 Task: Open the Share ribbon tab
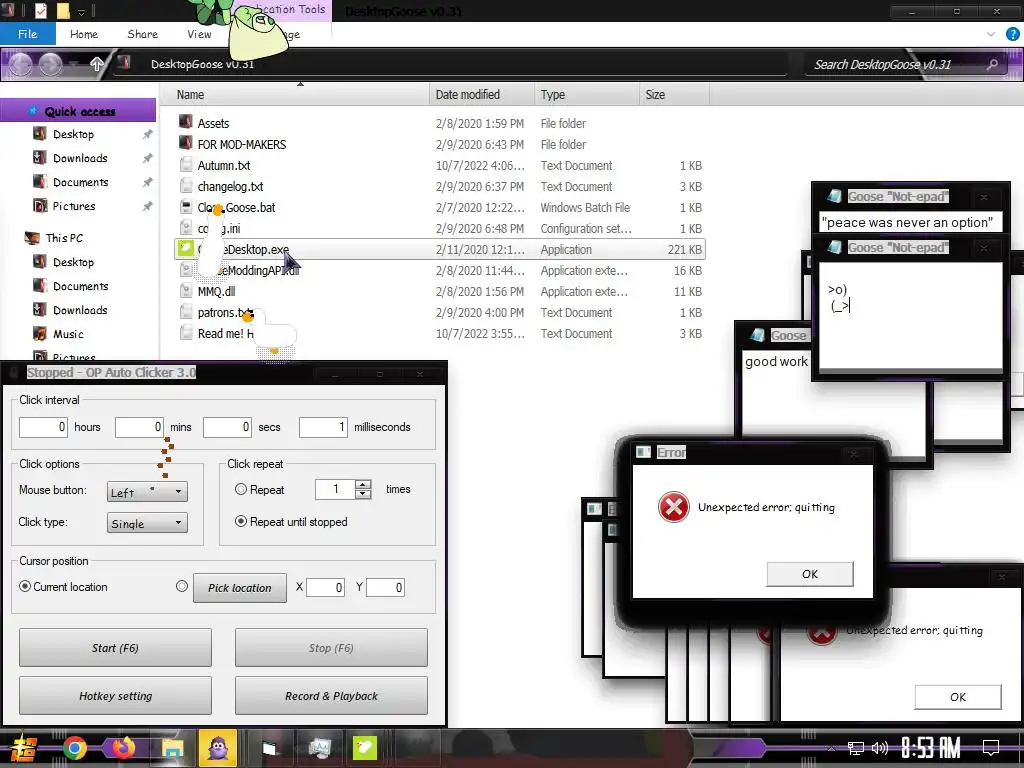pos(142,34)
